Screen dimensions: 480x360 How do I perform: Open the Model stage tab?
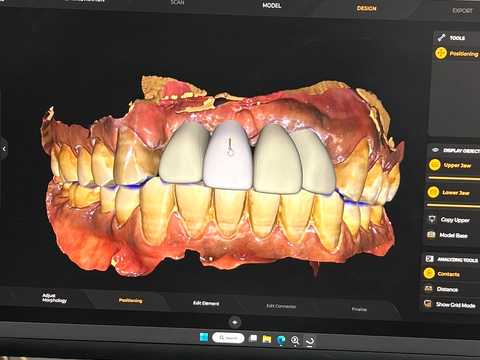tap(272, 5)
